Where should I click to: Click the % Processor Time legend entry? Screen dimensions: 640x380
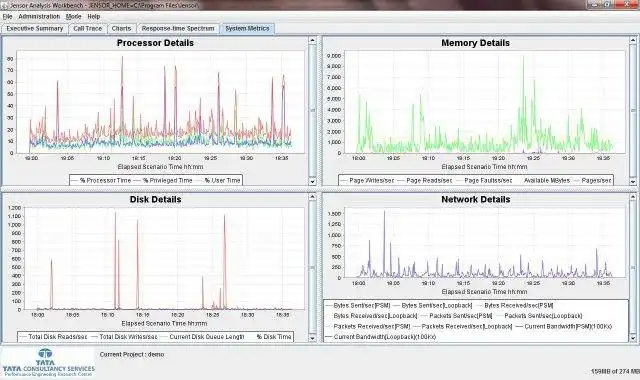(101, 180)
